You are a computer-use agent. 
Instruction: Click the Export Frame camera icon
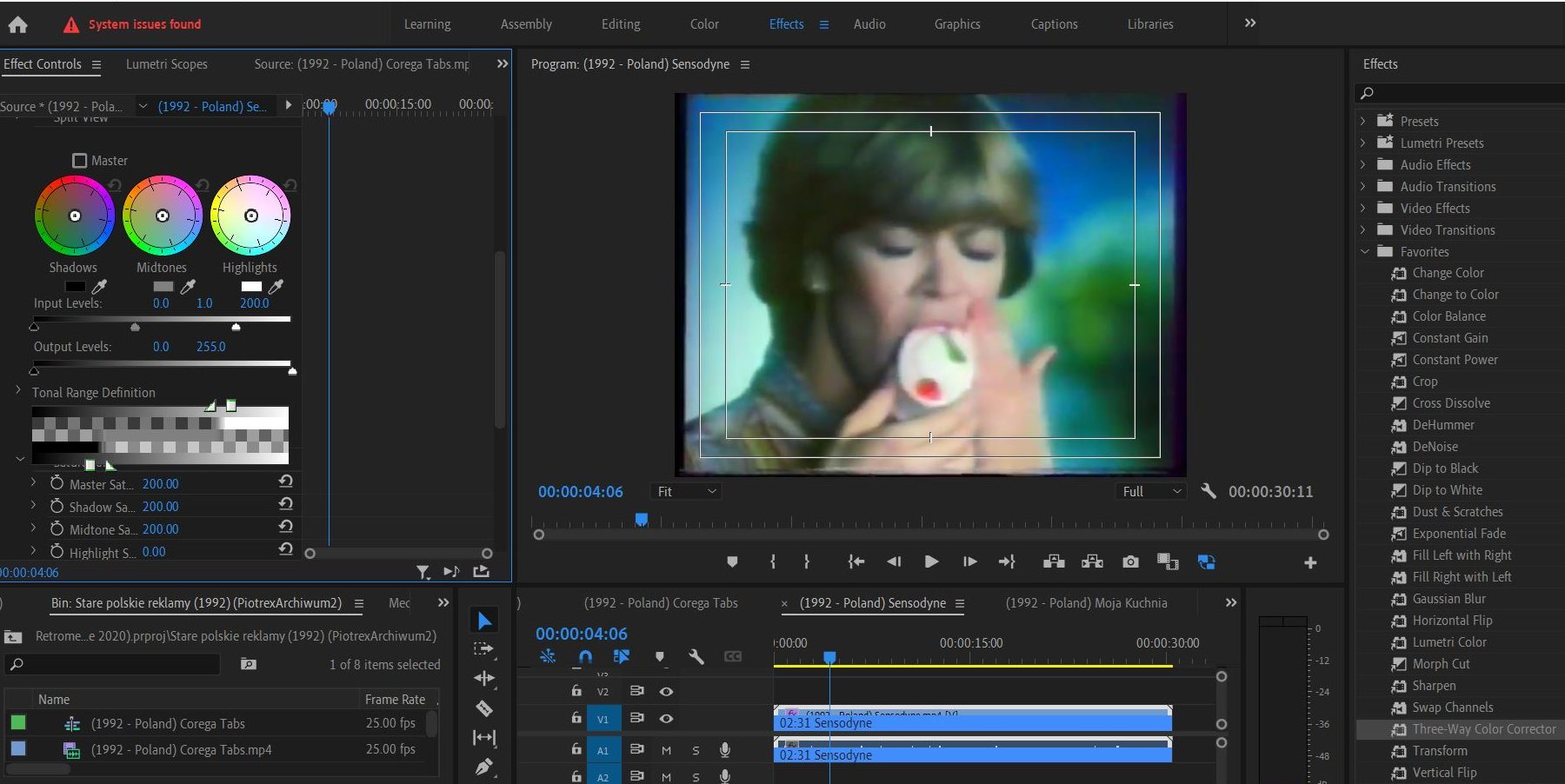tap(1130, 561)
